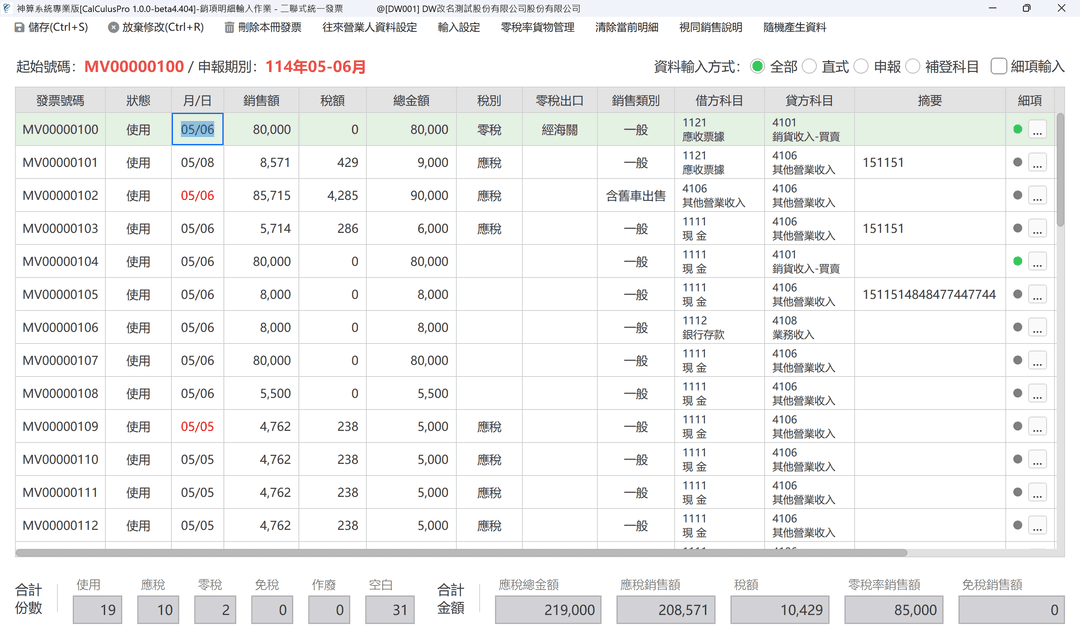The image size is (1080, 639).
Task: Open 零稅出口 cell showing 經海關
Action: tap(559, 130)
